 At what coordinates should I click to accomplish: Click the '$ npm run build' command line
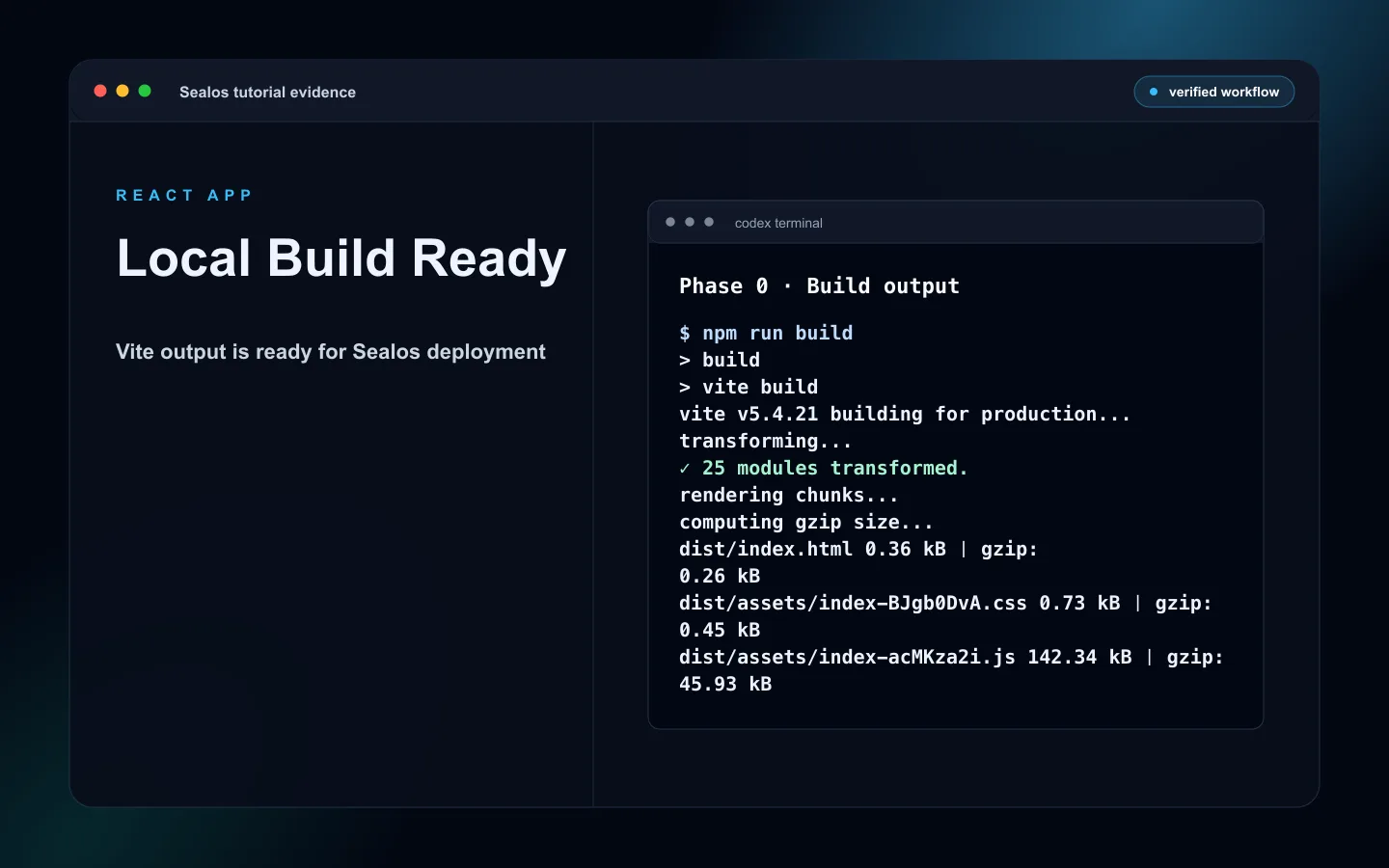(766, 333)
